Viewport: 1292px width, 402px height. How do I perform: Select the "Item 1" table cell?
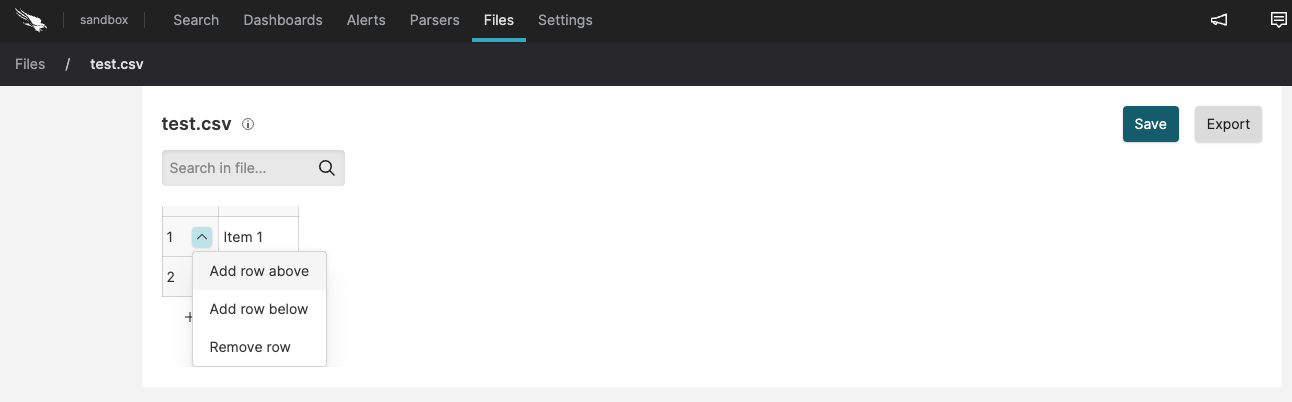pos(257,237)
